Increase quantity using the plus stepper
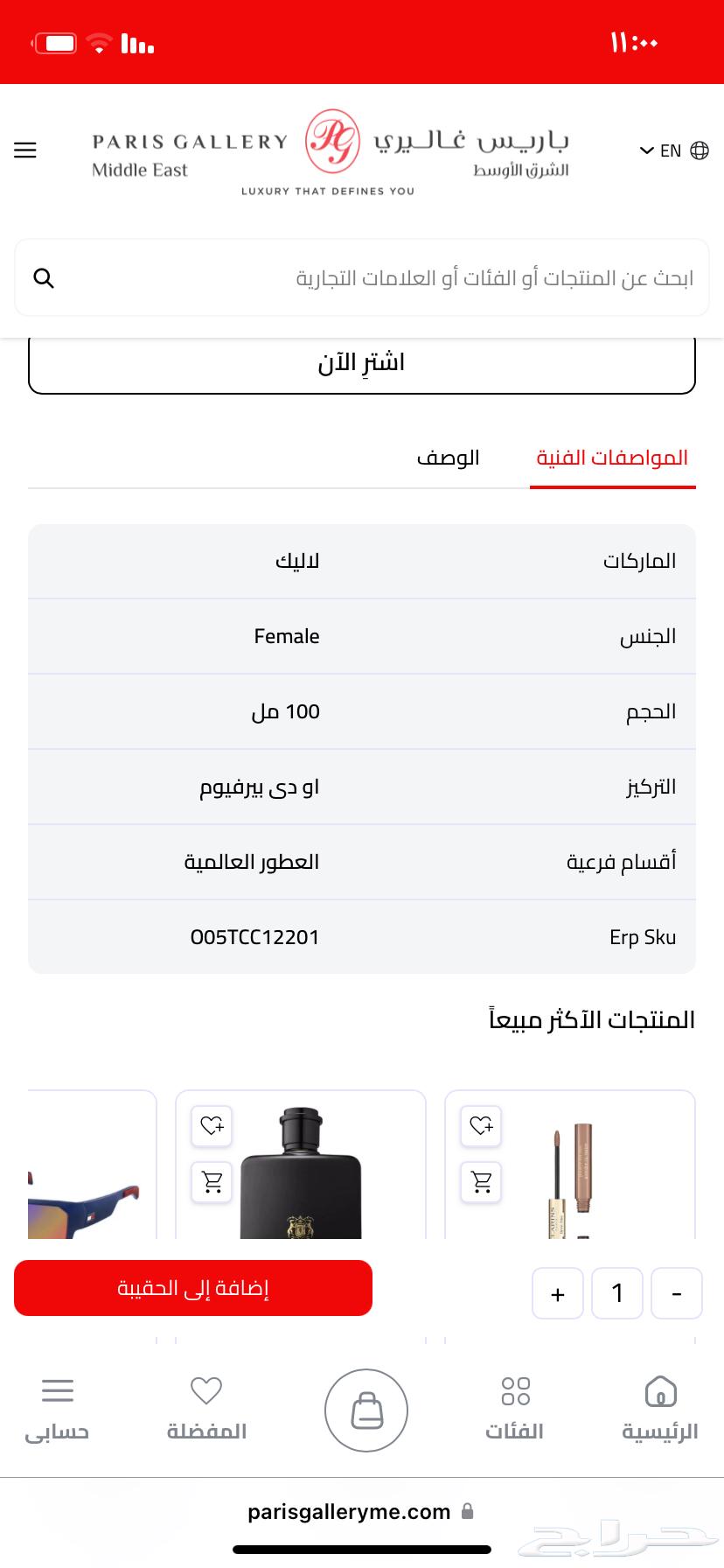The image size is (724, 1568). point(558,1293)
